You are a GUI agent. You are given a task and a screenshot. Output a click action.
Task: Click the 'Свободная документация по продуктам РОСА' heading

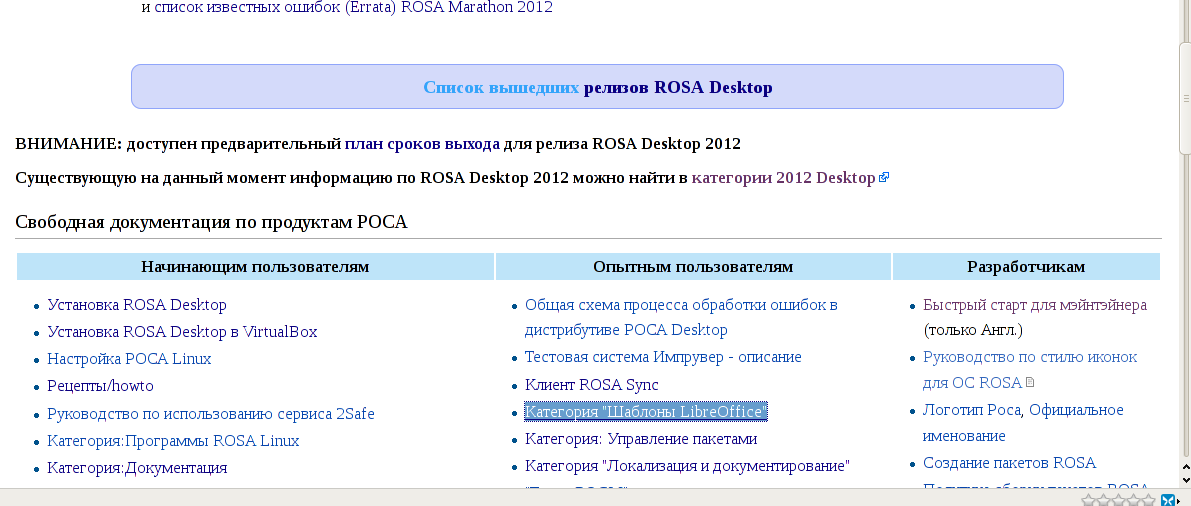click(211, 223)
